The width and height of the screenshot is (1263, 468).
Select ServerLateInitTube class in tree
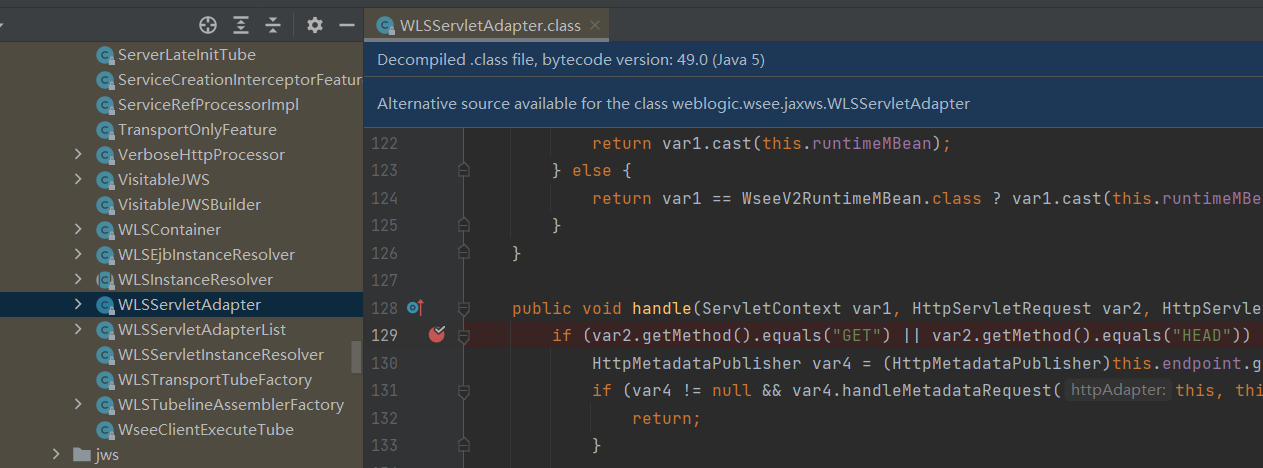tap(186, 54)
